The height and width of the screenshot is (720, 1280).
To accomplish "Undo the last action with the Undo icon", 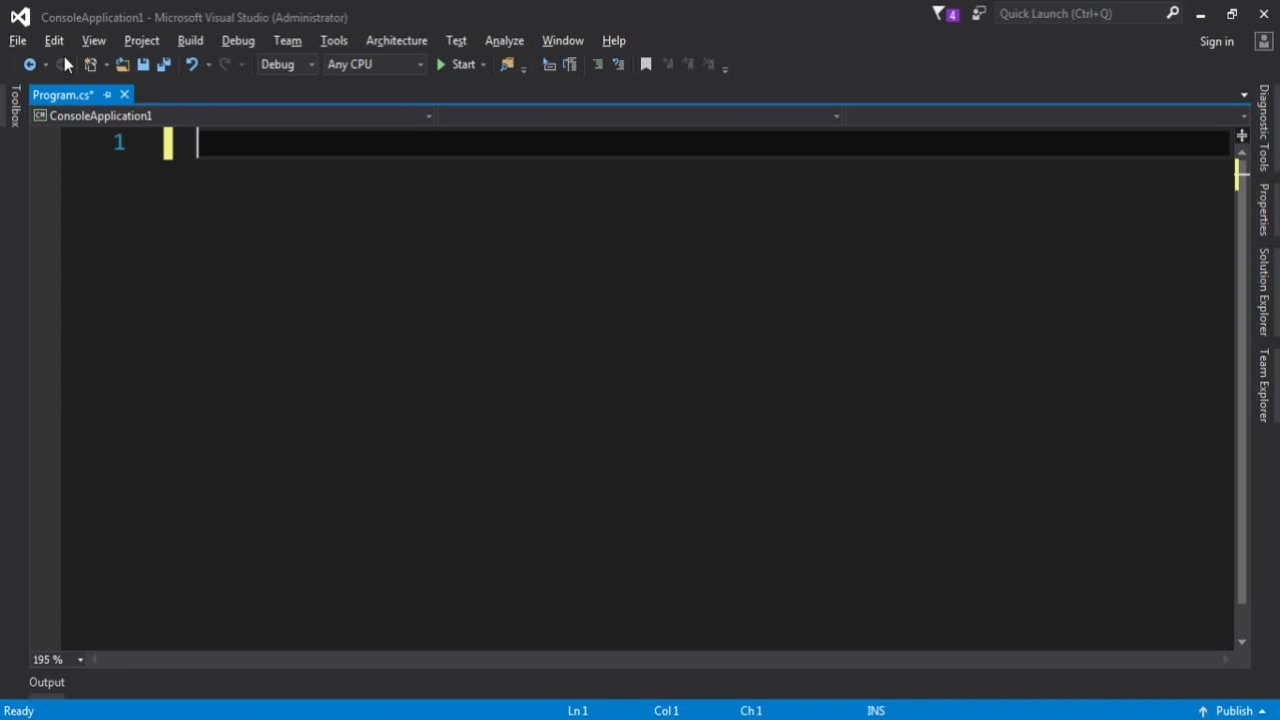I will point(191,64).
